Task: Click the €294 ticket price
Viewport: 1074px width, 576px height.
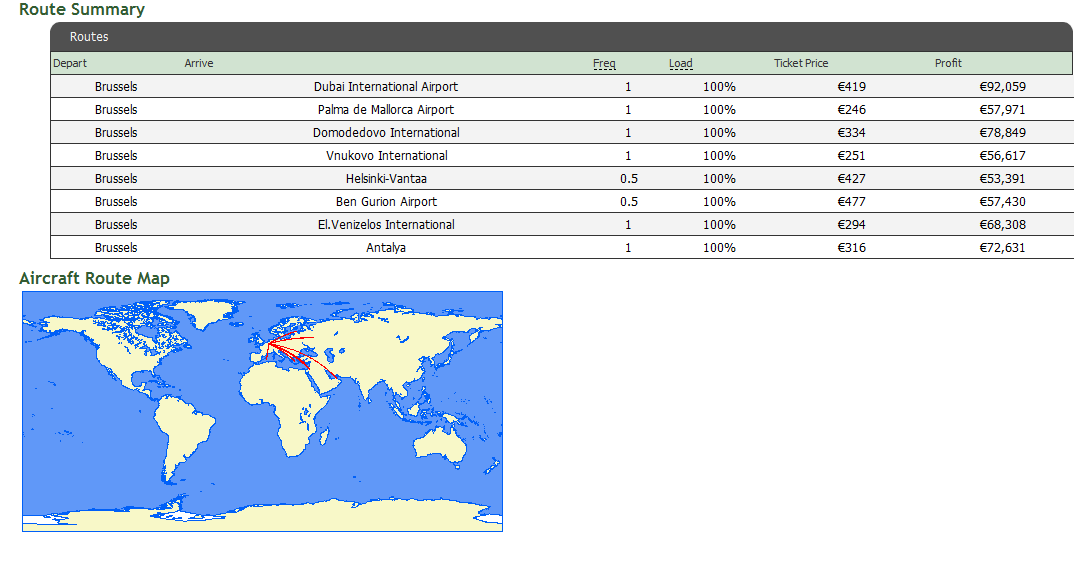Action: point(851,225)
